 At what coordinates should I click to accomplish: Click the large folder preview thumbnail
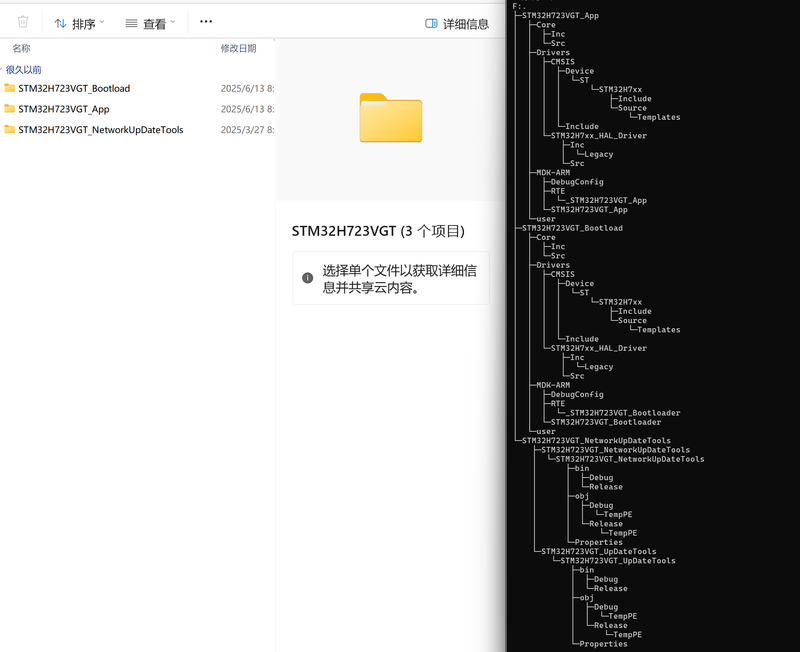[x=391, y=118]
